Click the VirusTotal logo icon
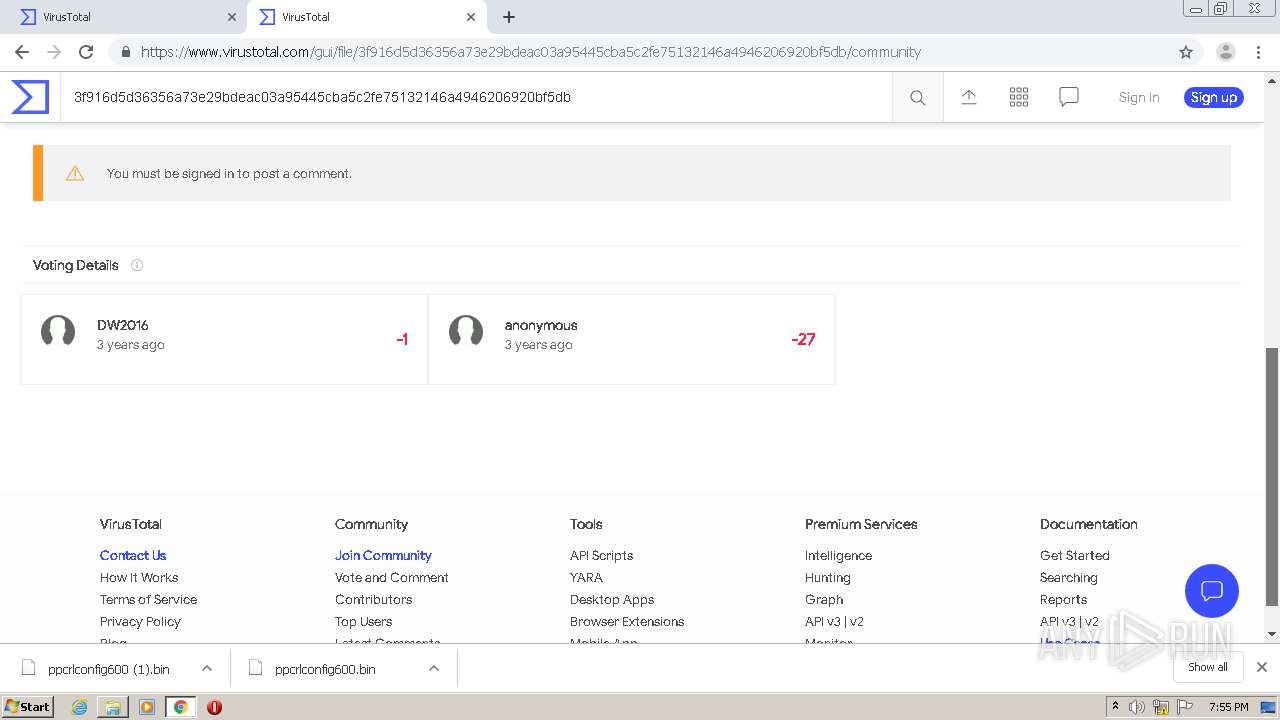 (x=30, y=97)
